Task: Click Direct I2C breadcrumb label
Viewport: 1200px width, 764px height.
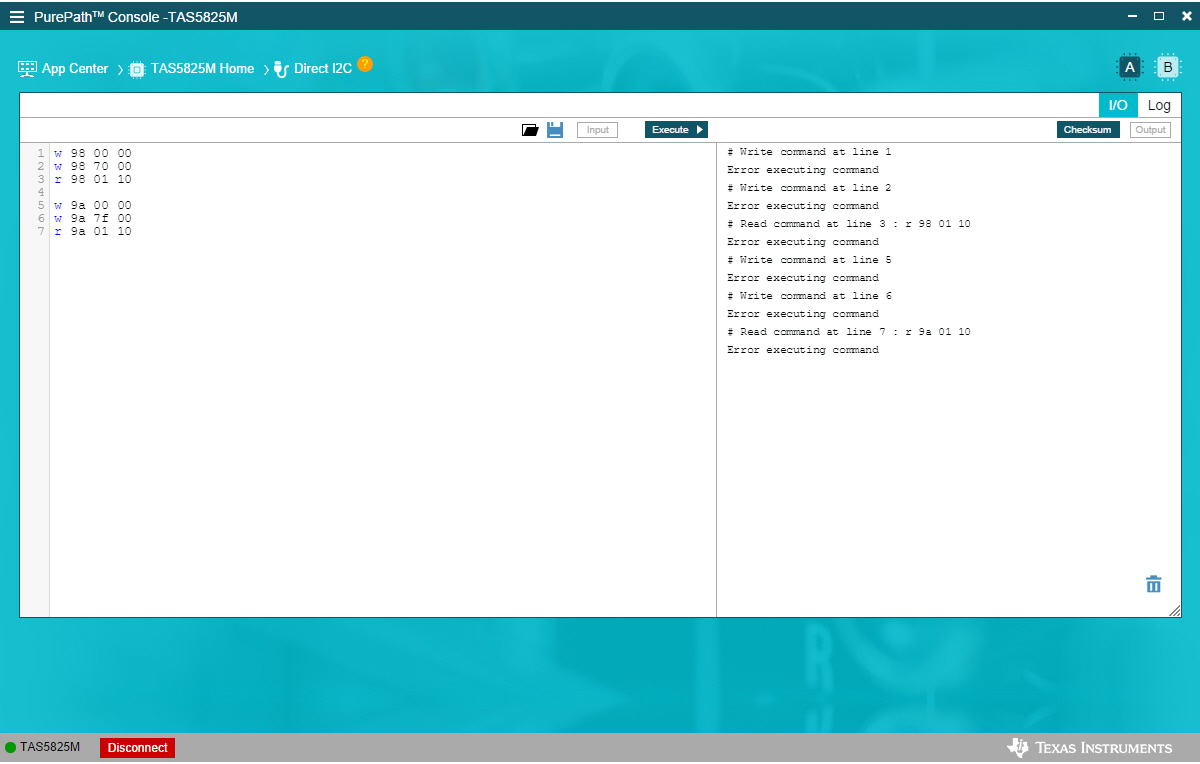Action: (323, 69)
